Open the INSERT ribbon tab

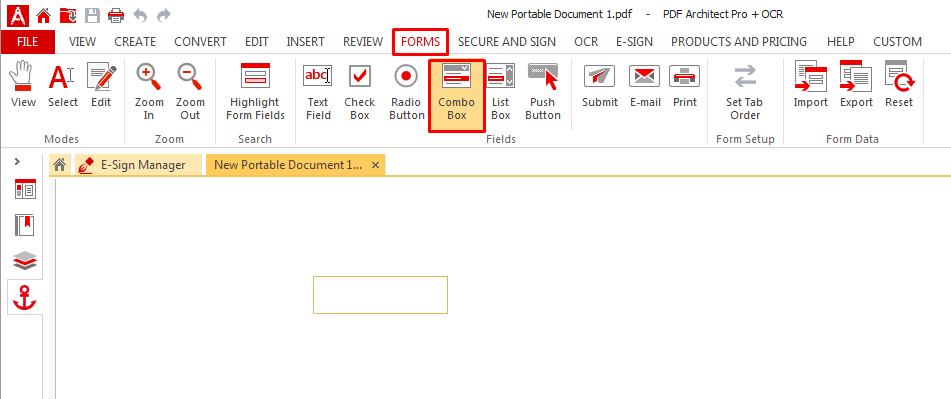pyautogui.click(x=306, y=42)
